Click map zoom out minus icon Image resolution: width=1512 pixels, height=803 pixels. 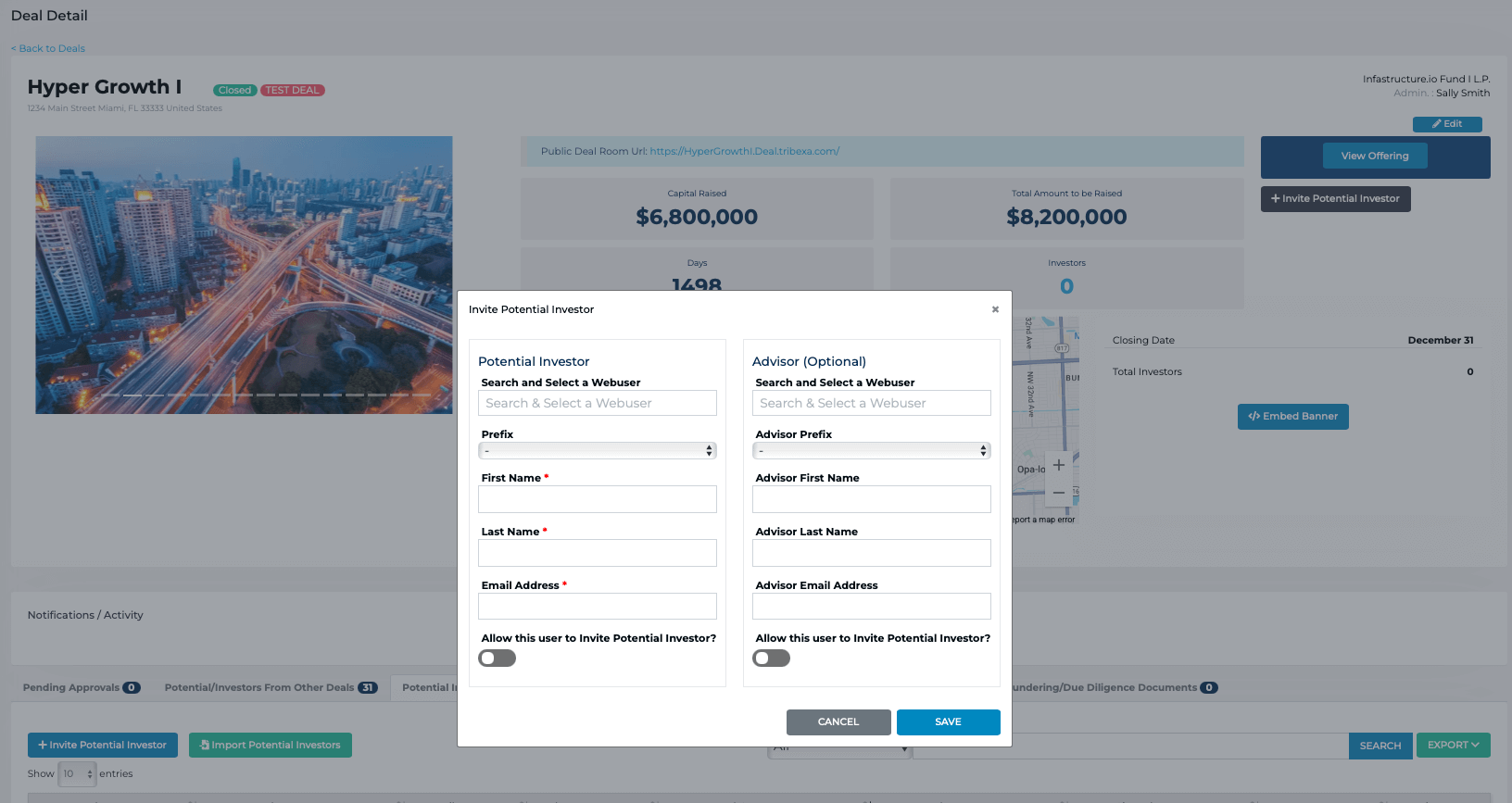[1059, 493]
